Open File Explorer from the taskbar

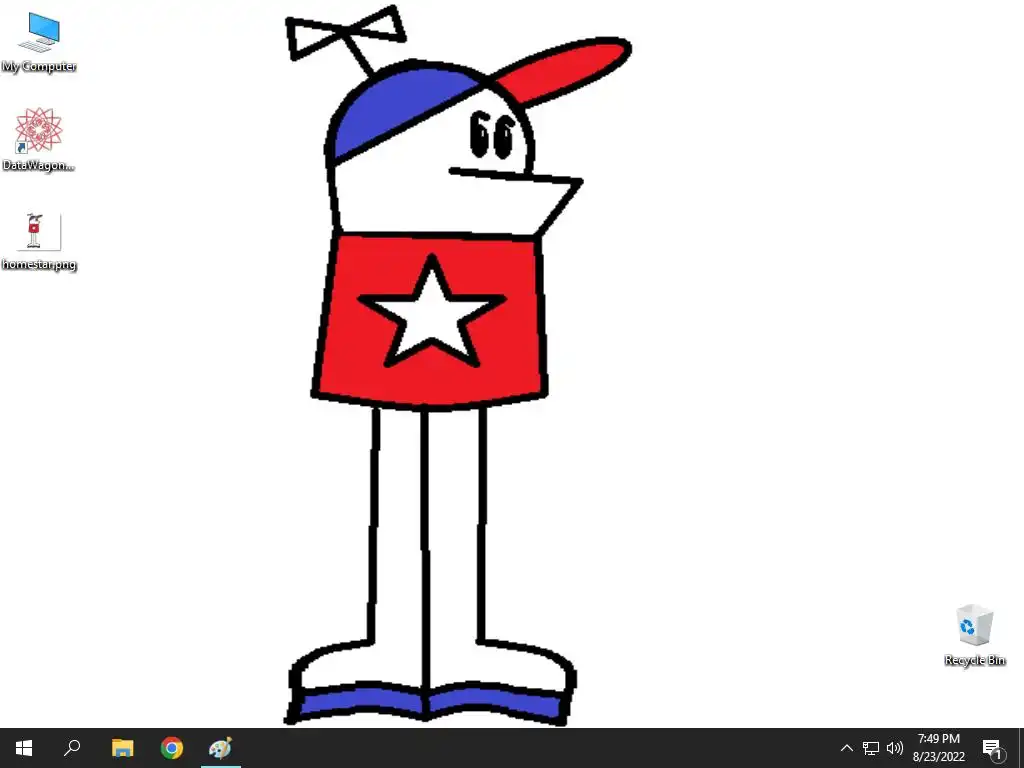pyautogui.click(x=122, y=748)
